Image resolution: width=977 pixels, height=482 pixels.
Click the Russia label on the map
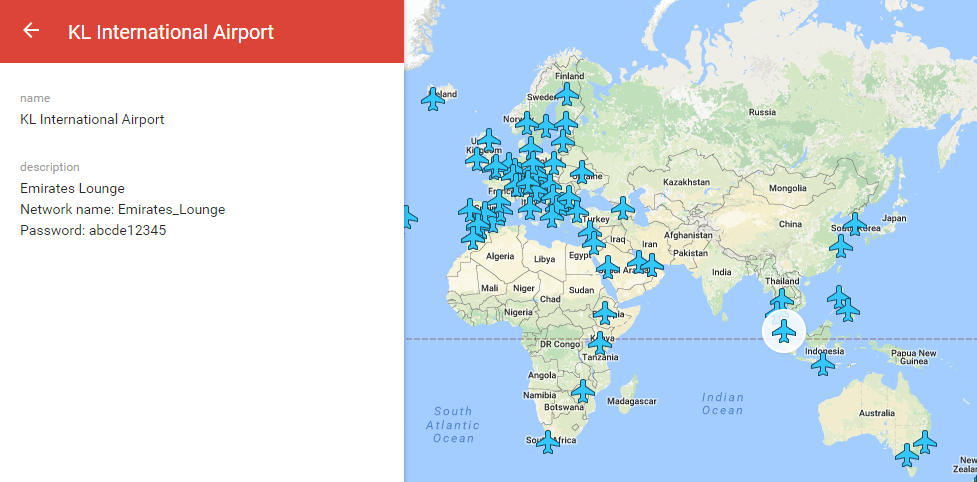(x=762, y=112)
